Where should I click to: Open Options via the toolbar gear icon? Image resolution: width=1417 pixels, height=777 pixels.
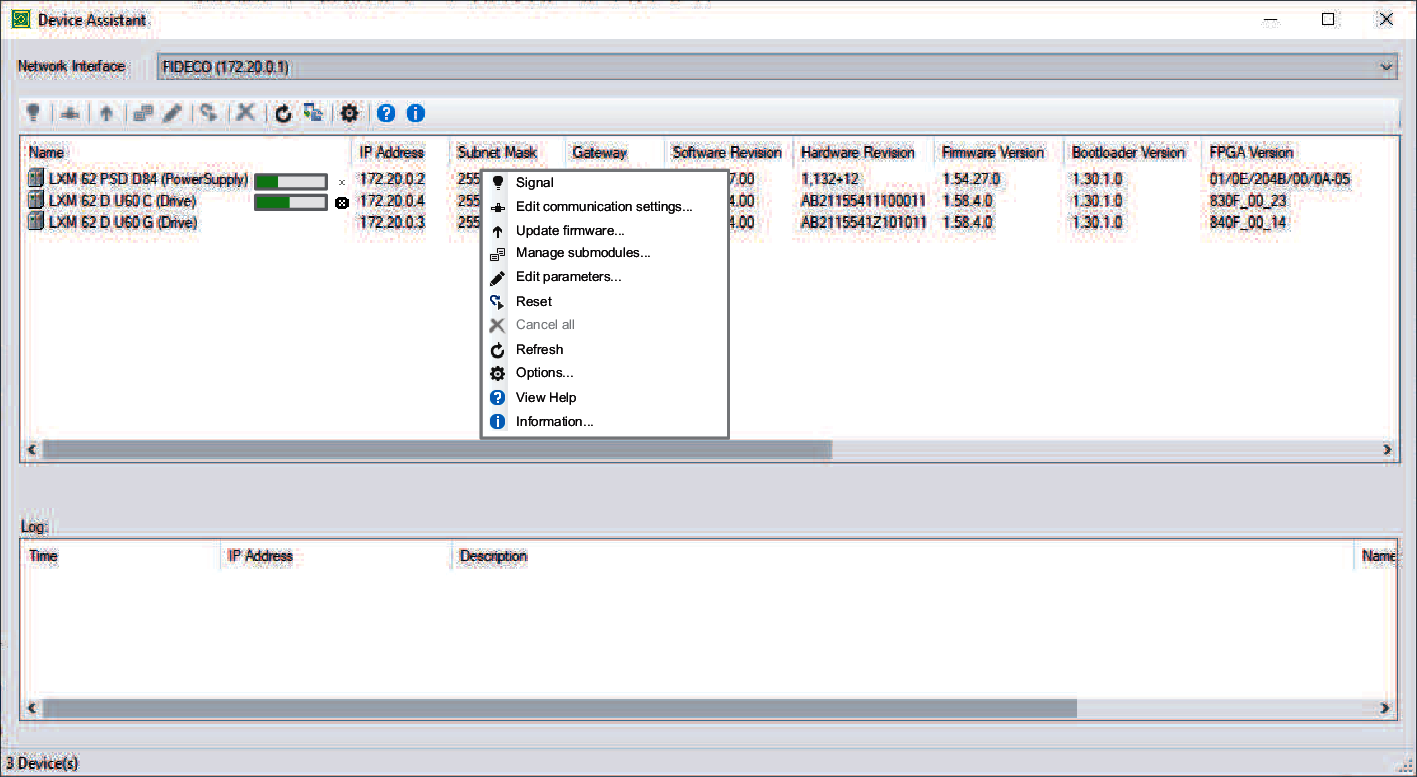coord(349,113)
